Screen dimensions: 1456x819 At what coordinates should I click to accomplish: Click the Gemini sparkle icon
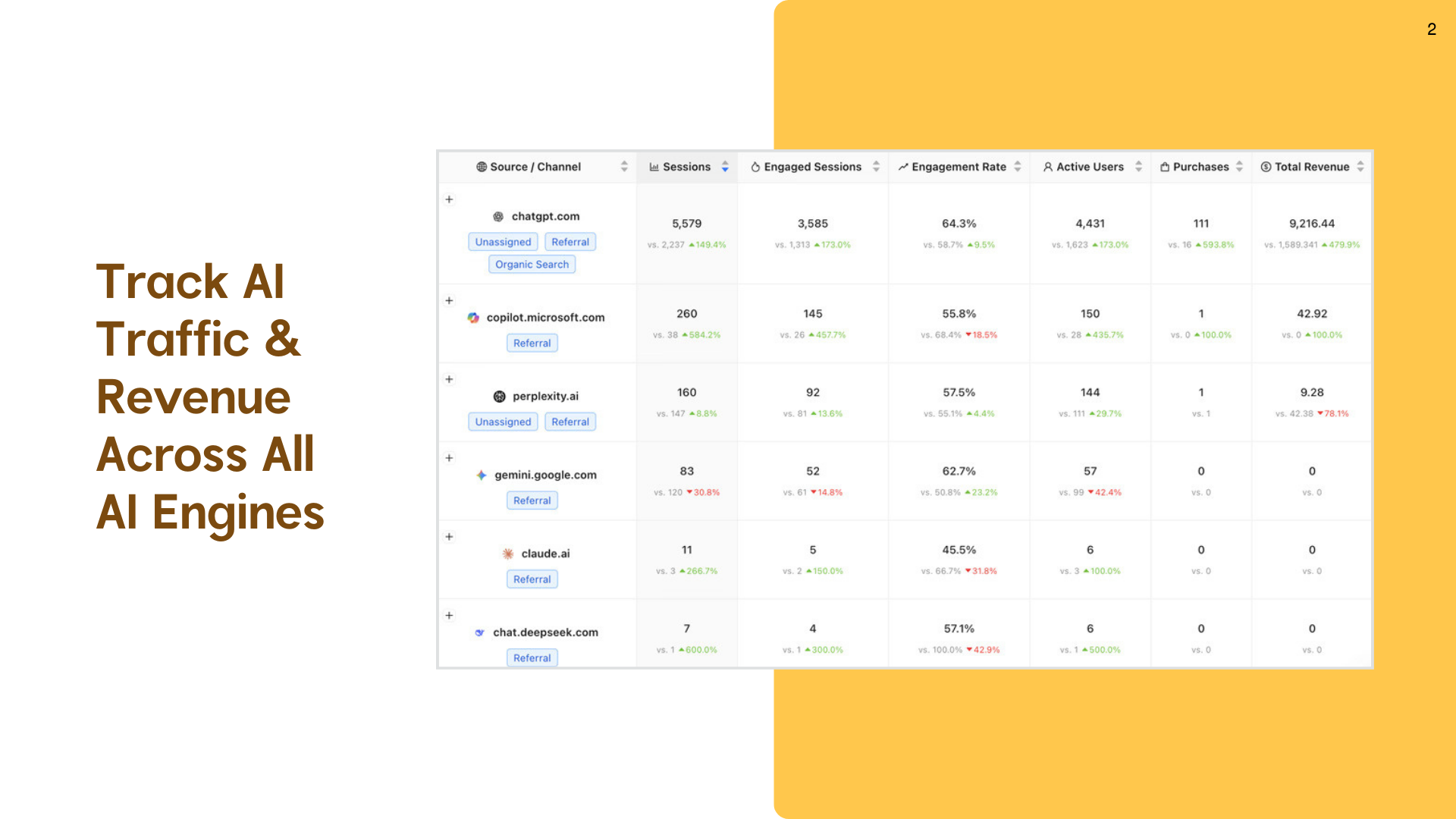[x=482, y=475]
